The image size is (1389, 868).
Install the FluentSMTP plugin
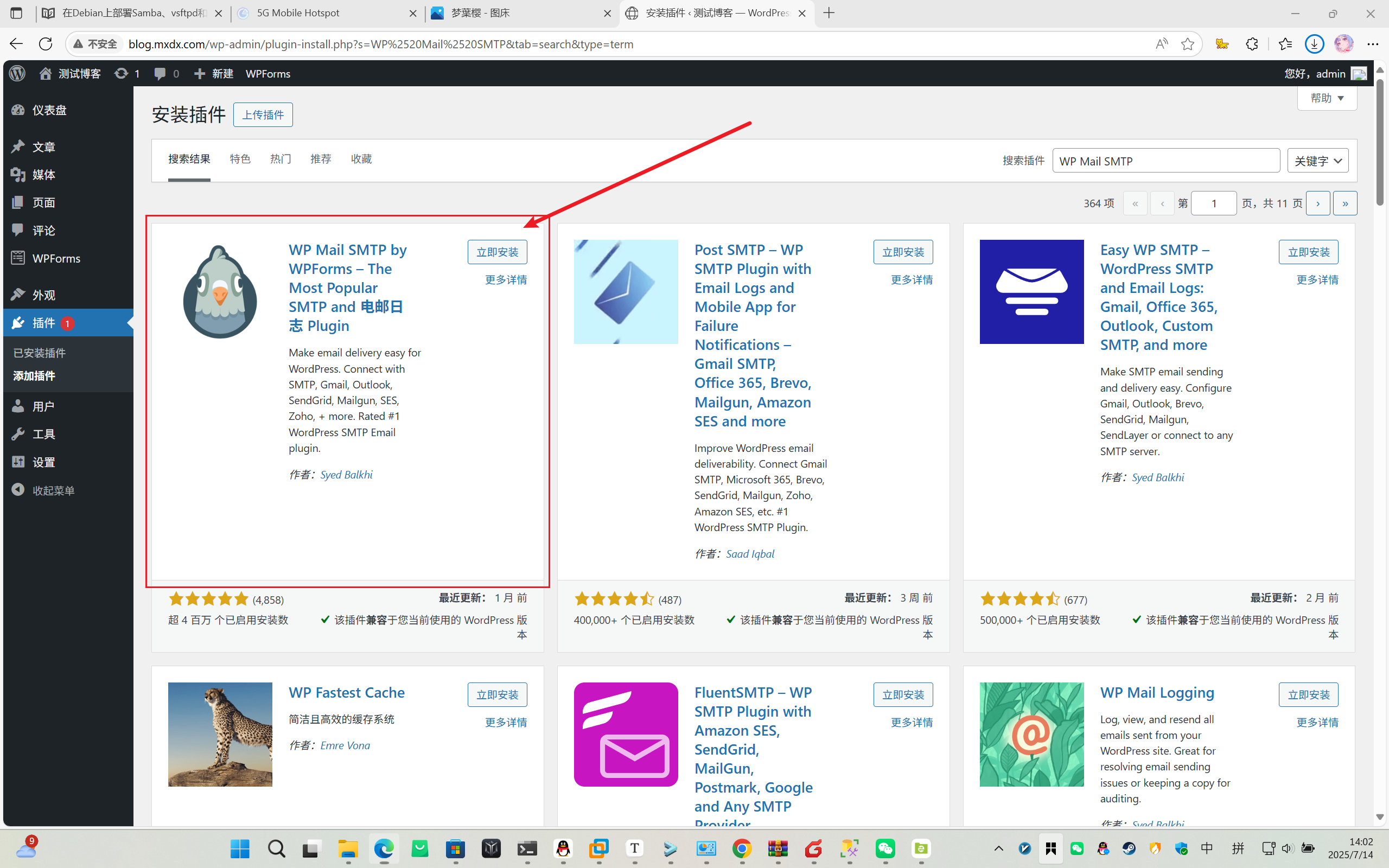click(903, 694)
